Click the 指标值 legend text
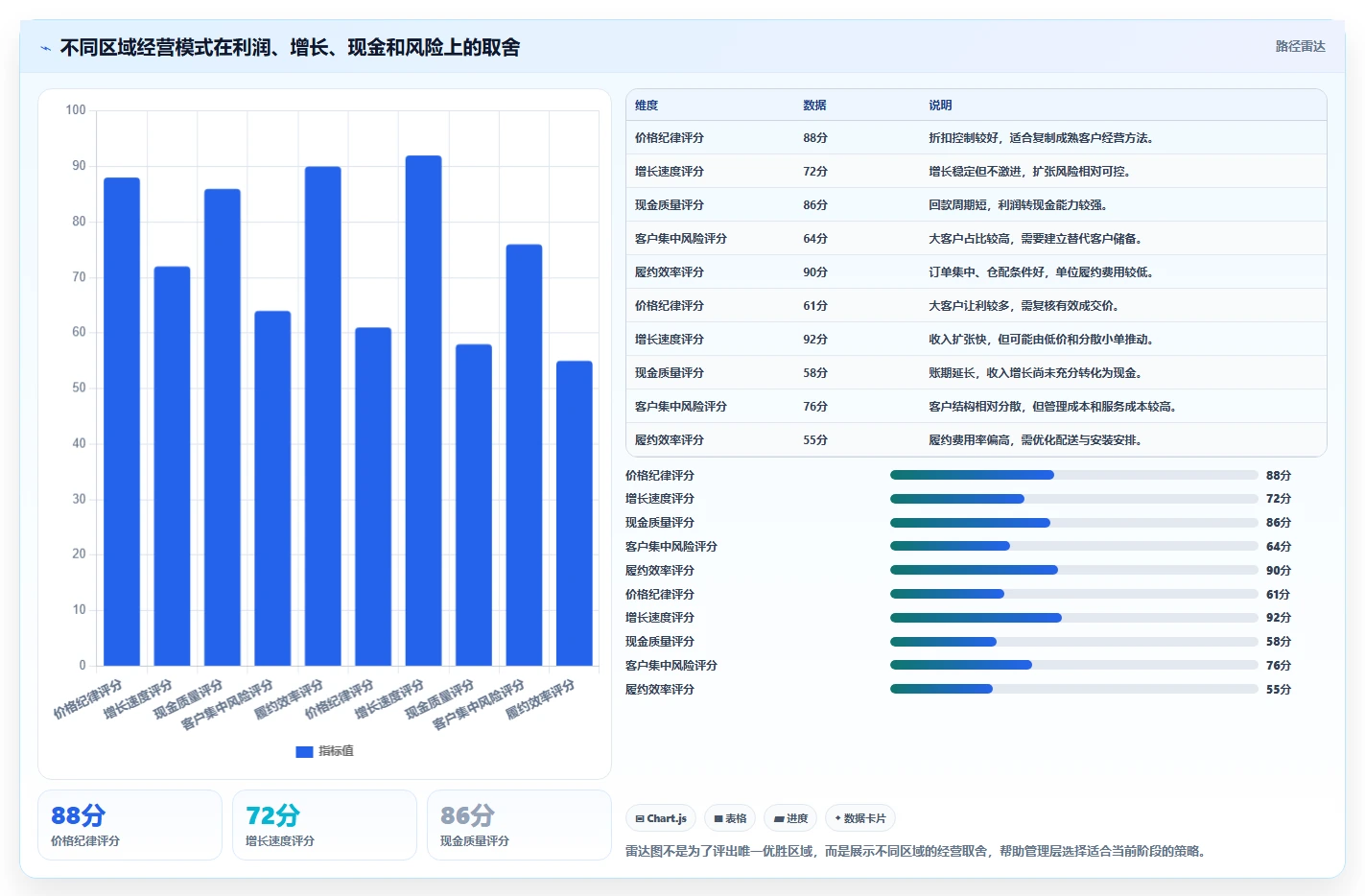Screen dimensions: 1365x896 coord(336,751)
